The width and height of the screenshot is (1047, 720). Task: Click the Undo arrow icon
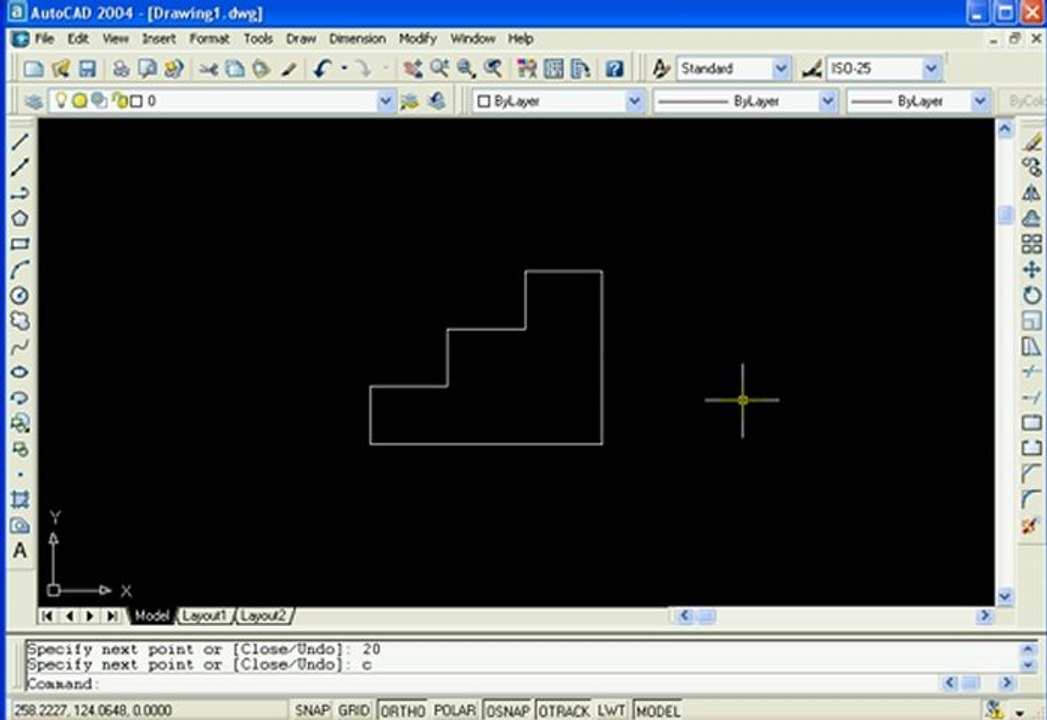[x=323, y=69]
